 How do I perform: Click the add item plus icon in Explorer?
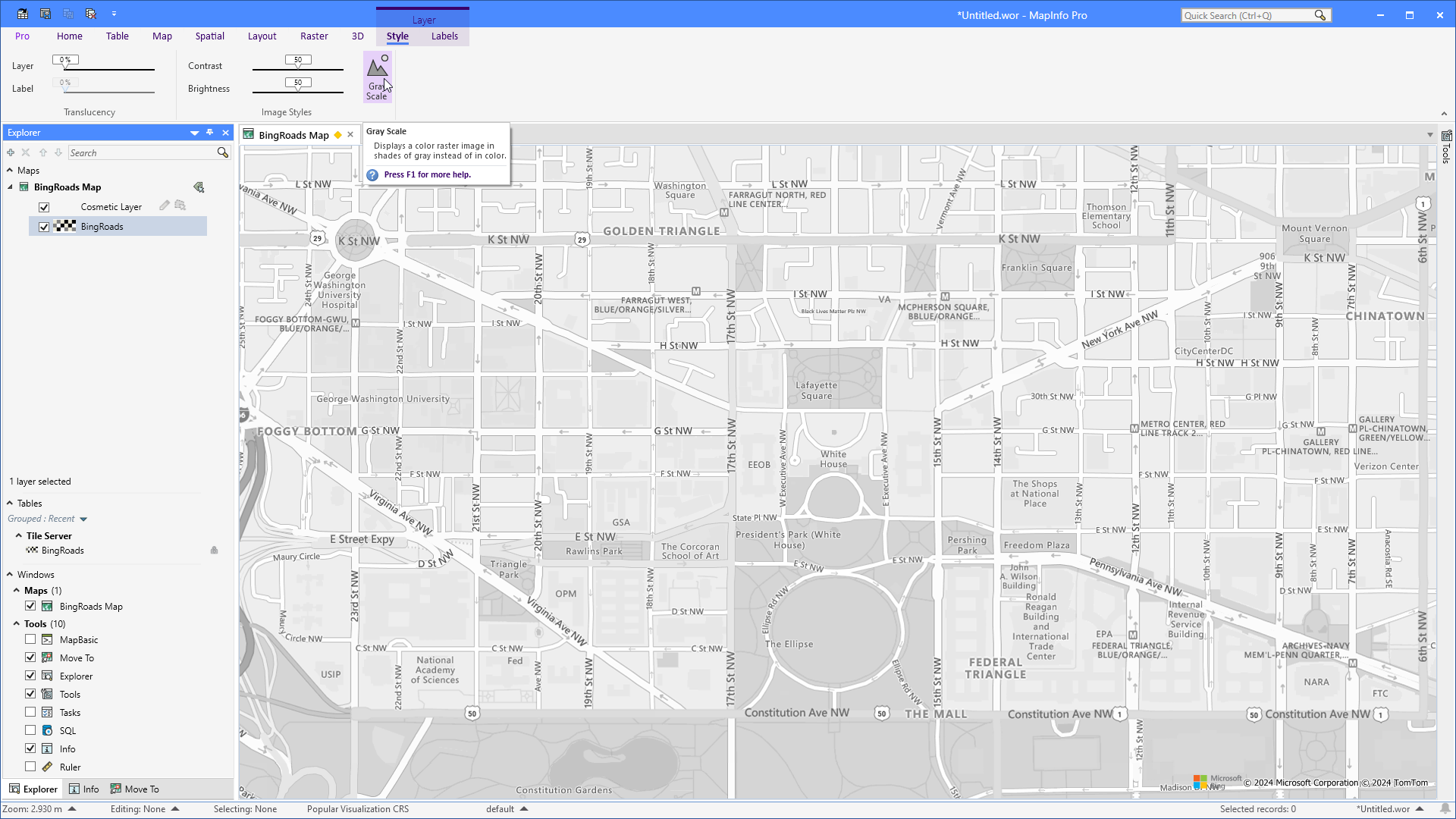pyautogui.click(x=10, y=152)
